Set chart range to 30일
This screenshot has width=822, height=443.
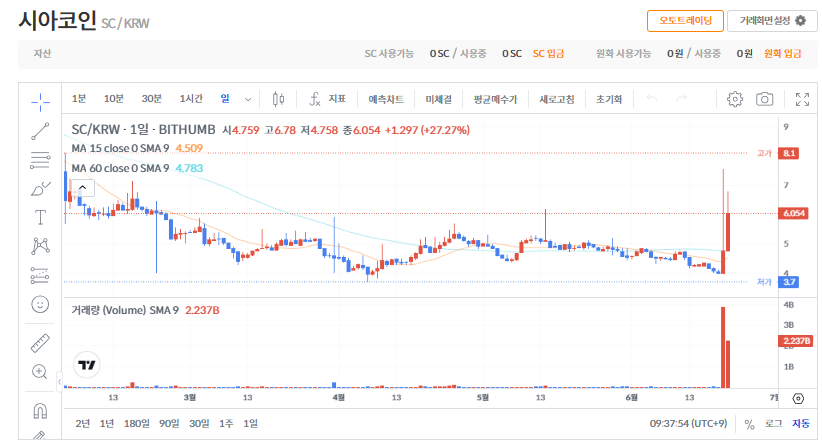199,424
